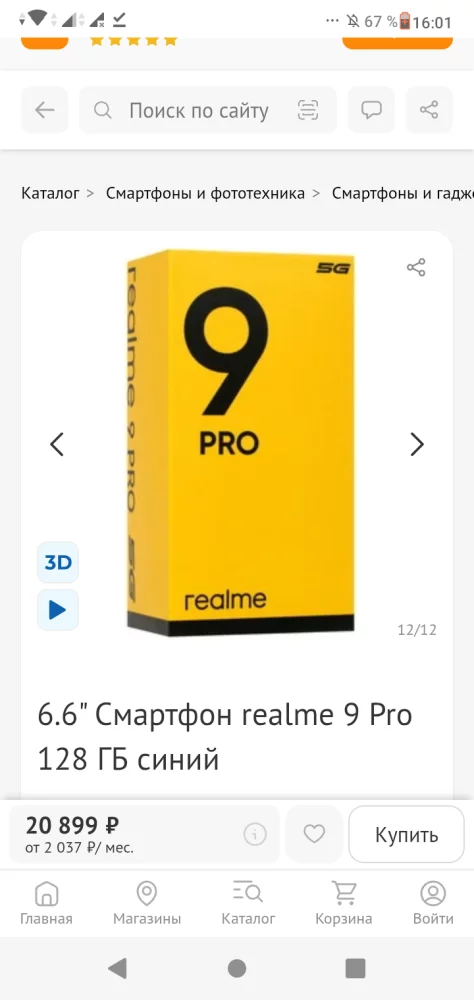Share the product via card share icon

pyautogui.click(x=416, y=267)
